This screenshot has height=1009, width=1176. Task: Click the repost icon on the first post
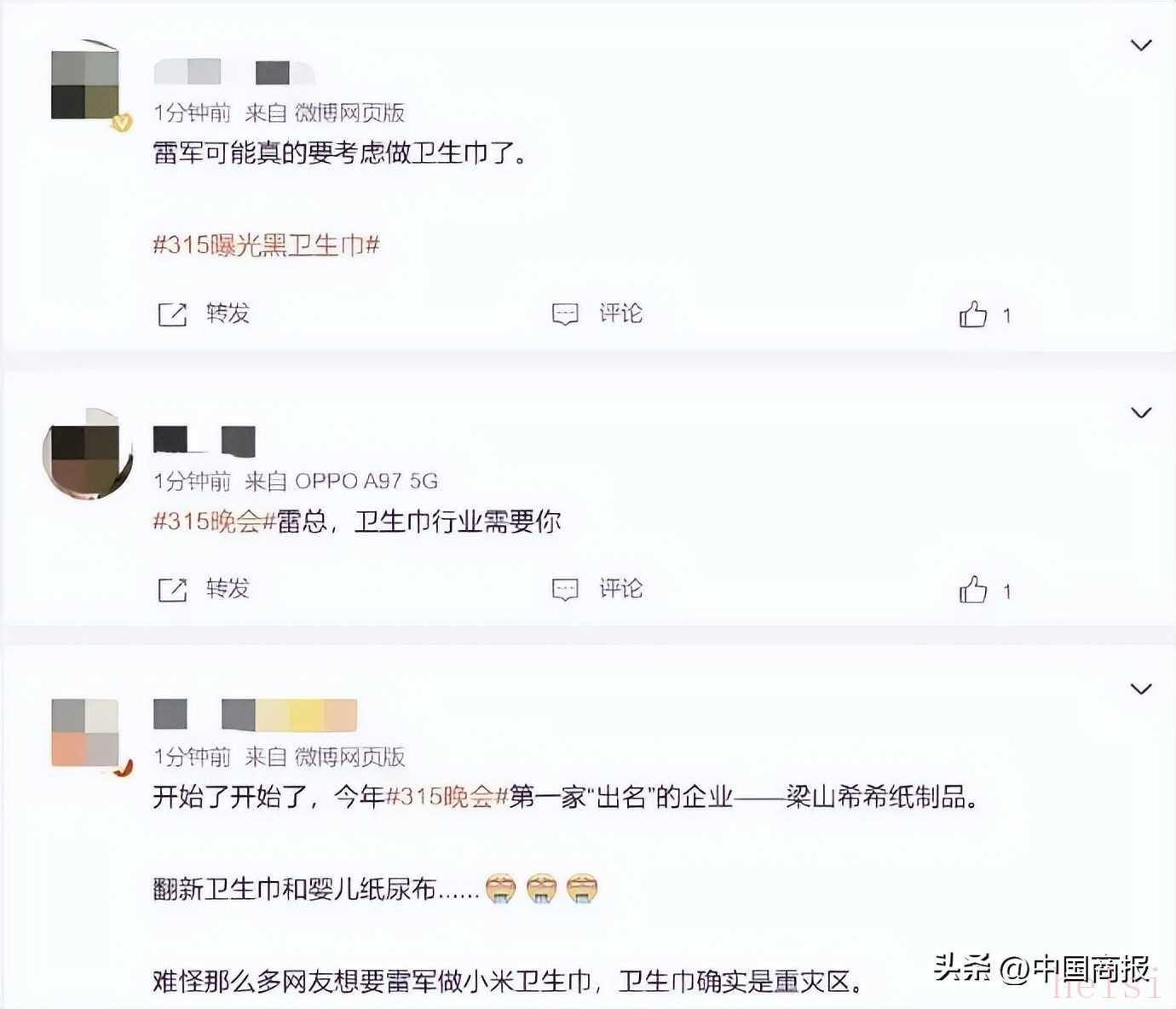coord(172,314)
